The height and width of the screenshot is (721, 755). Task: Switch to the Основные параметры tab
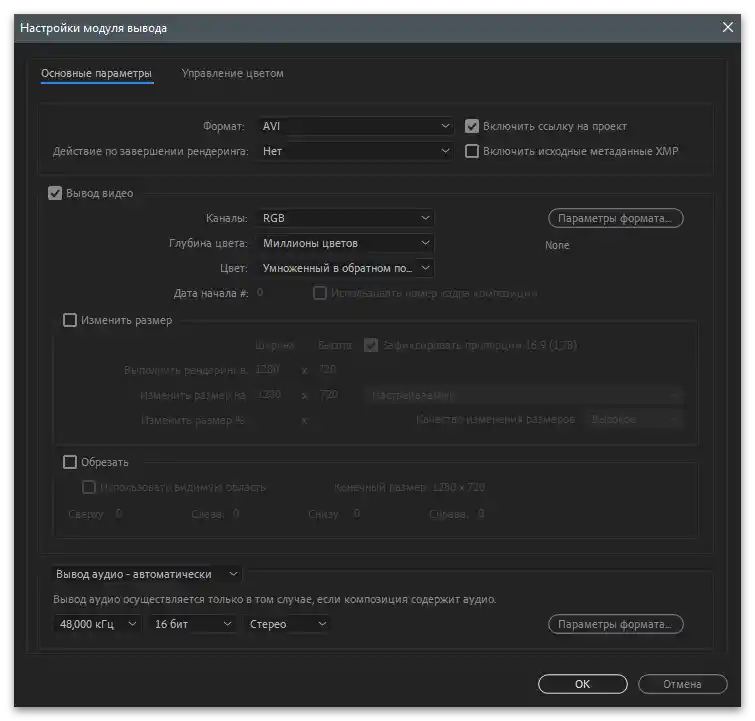(96, 73)
